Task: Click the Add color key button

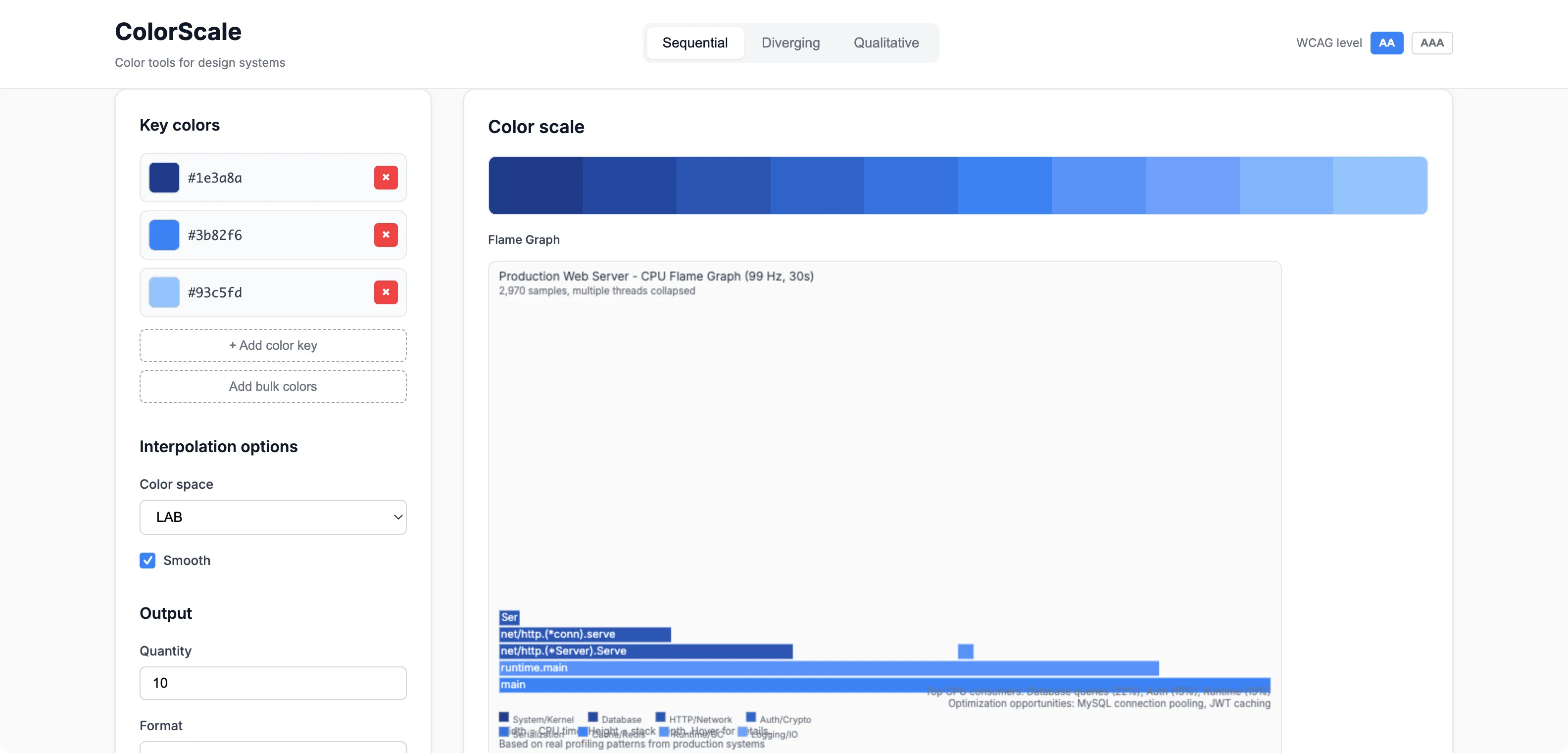Action: 273,345
